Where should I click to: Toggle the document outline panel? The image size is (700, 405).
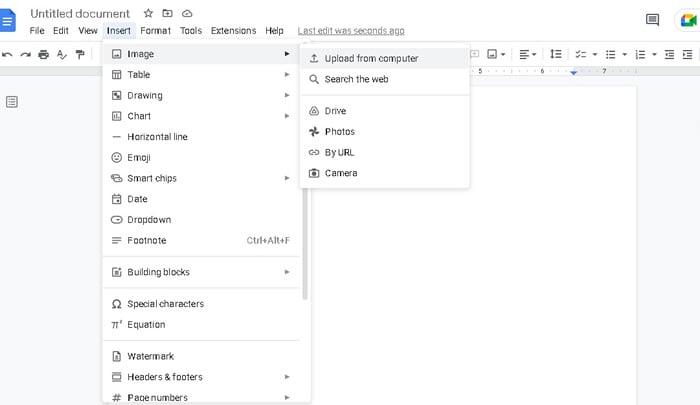13,101
